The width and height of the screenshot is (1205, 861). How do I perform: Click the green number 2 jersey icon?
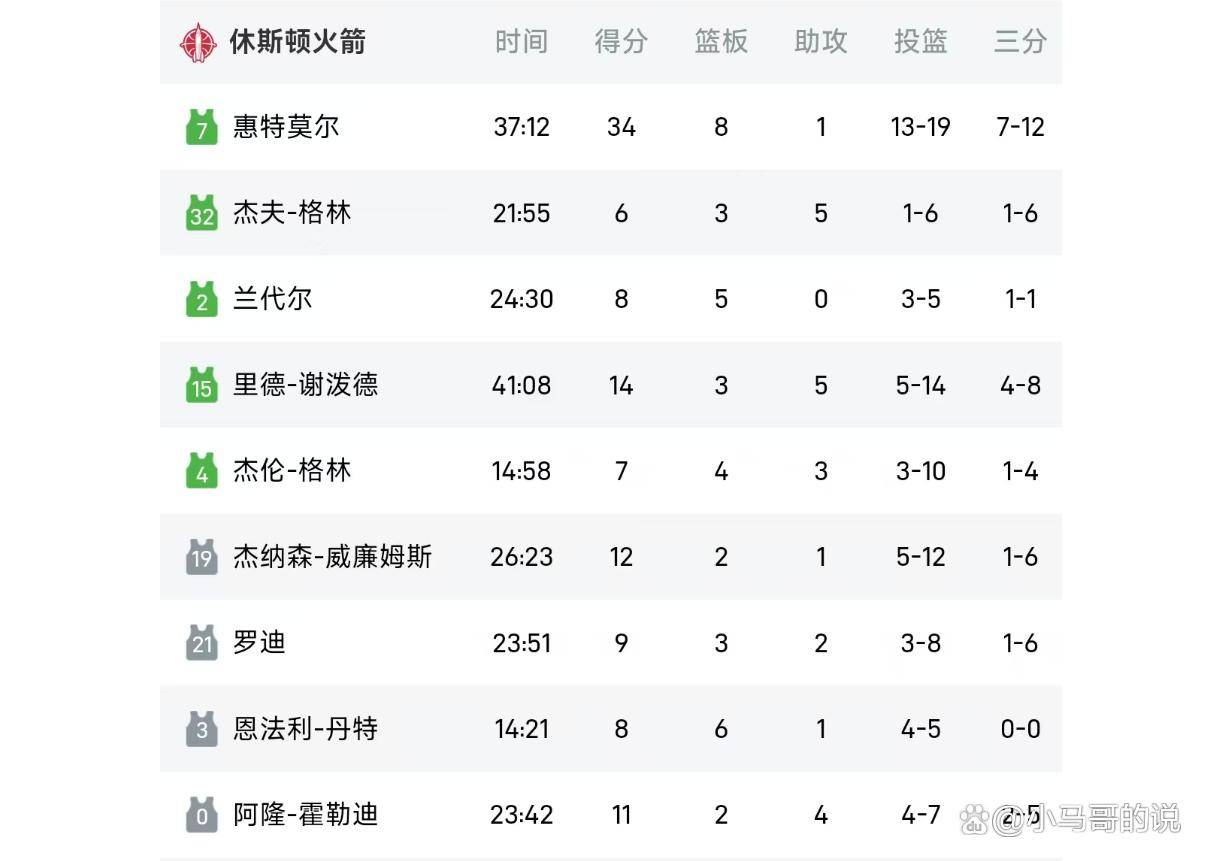pyautogui.click(x=202, y=299)
